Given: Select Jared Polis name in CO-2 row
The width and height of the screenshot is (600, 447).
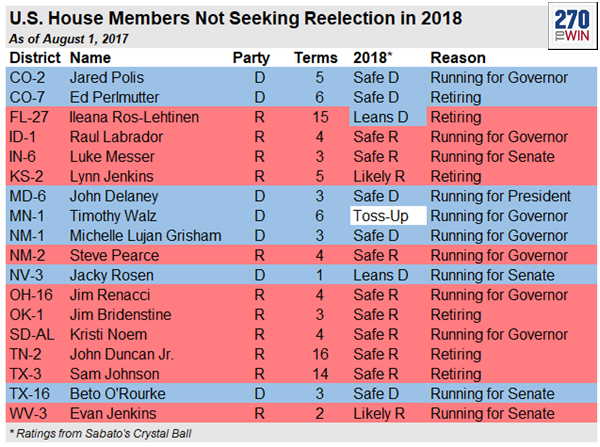Looking at the screenshot, I should point(107,78).
